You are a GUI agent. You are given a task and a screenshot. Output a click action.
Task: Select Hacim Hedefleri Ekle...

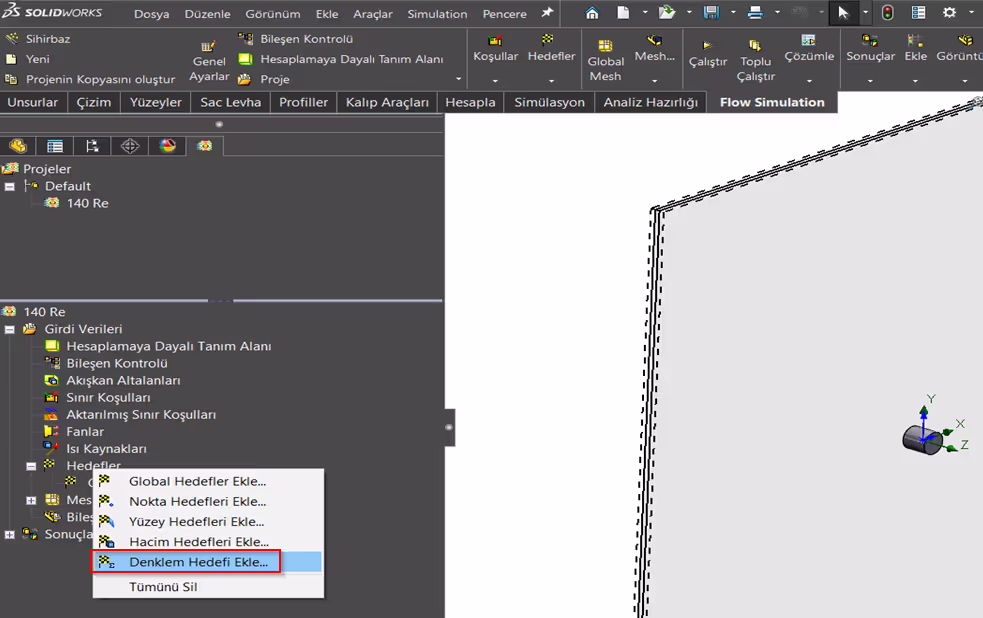tap(208, 542)
